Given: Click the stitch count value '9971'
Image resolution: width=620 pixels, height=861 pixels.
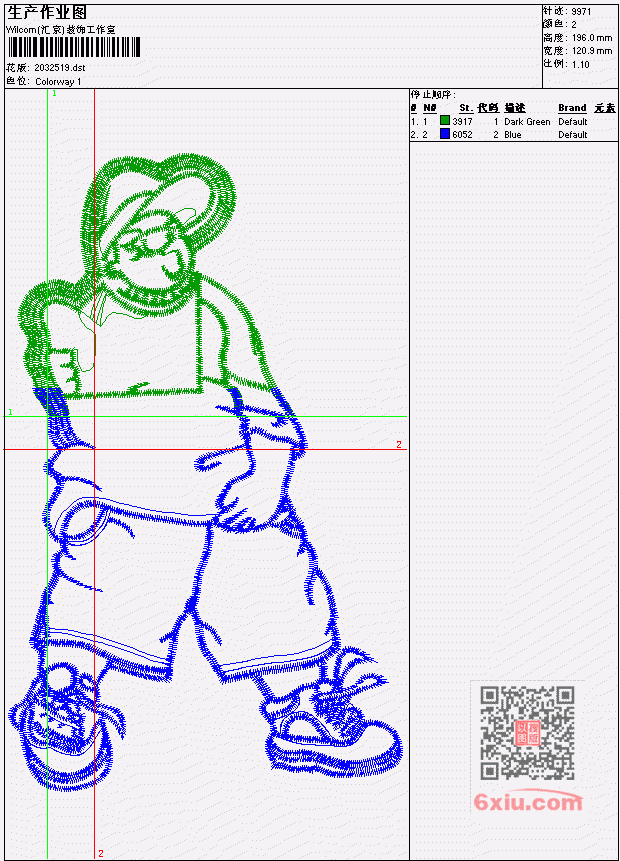Looking at the screenshot, I should point(581,11).
